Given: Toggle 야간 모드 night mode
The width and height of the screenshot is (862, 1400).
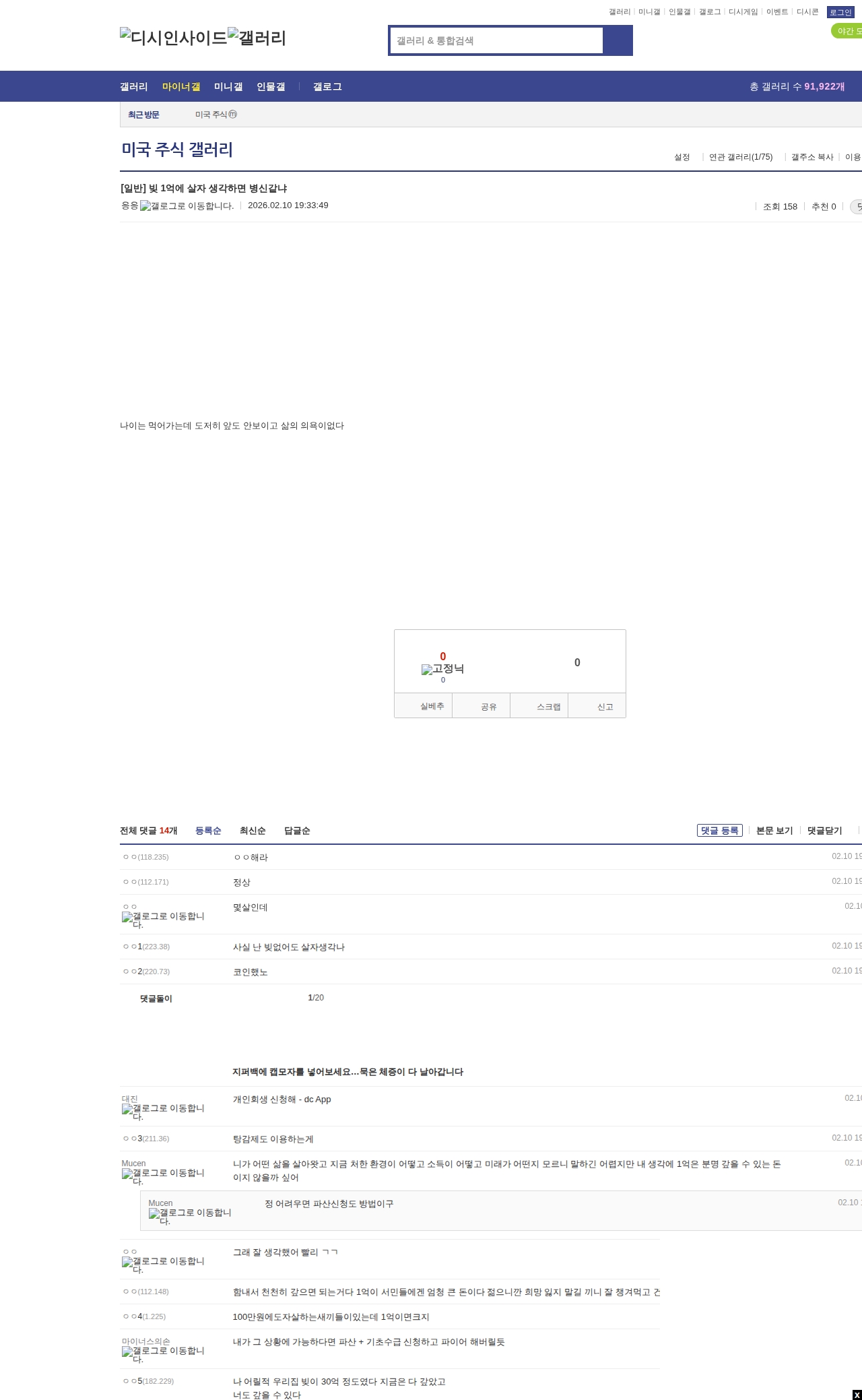Looking at the screenshot, I should tap(847, 31).
